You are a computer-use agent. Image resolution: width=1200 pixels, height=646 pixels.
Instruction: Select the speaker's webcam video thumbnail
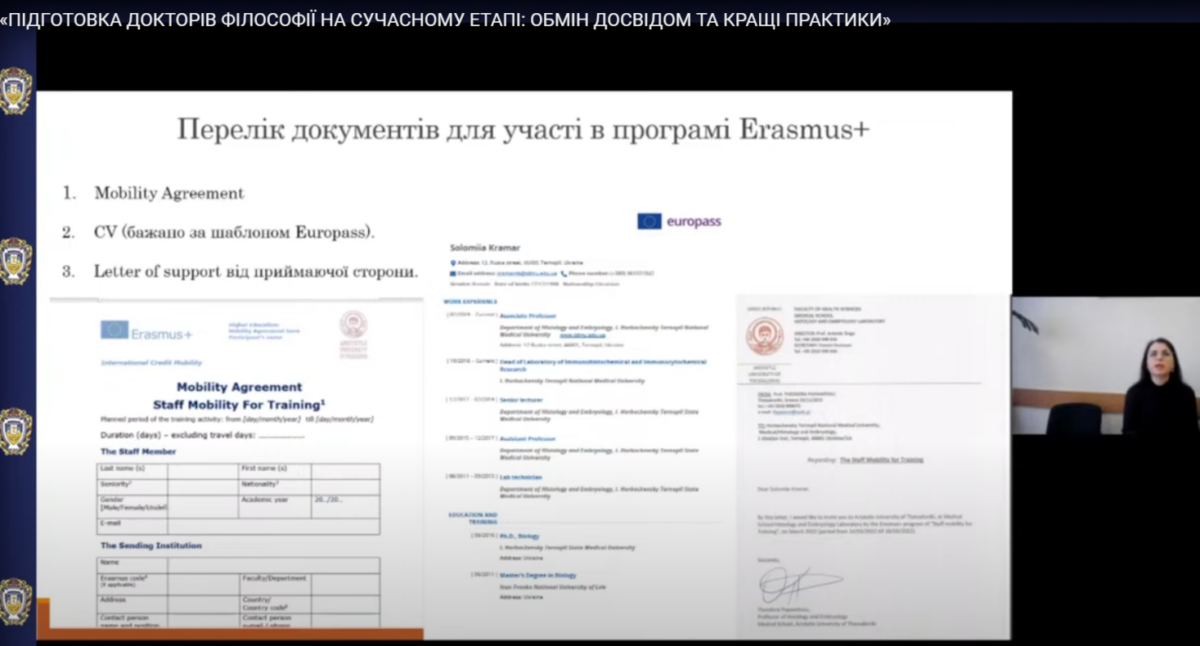coord(1105,365)
